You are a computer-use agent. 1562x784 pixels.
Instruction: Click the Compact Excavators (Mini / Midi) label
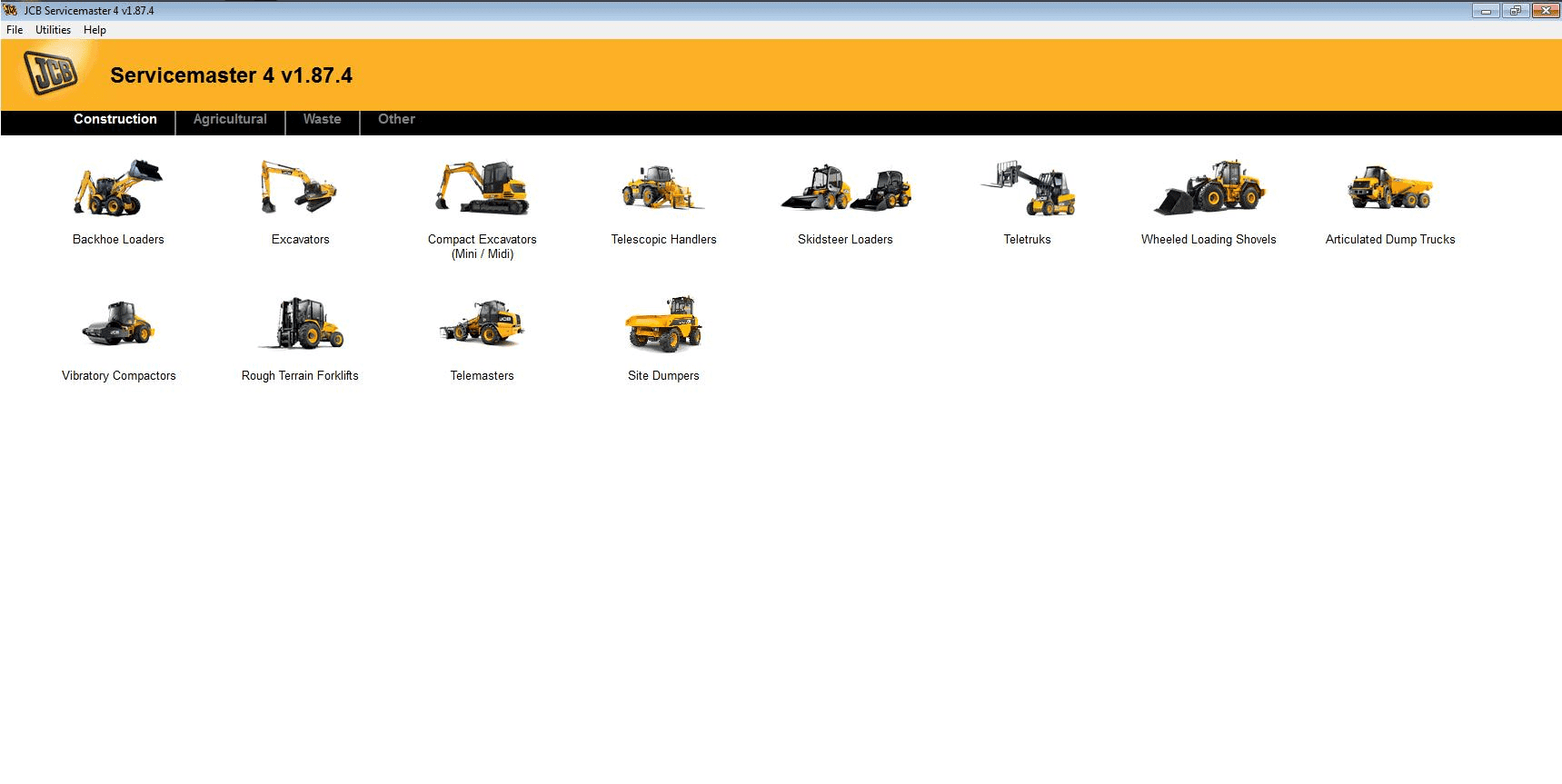coord(483,247)
